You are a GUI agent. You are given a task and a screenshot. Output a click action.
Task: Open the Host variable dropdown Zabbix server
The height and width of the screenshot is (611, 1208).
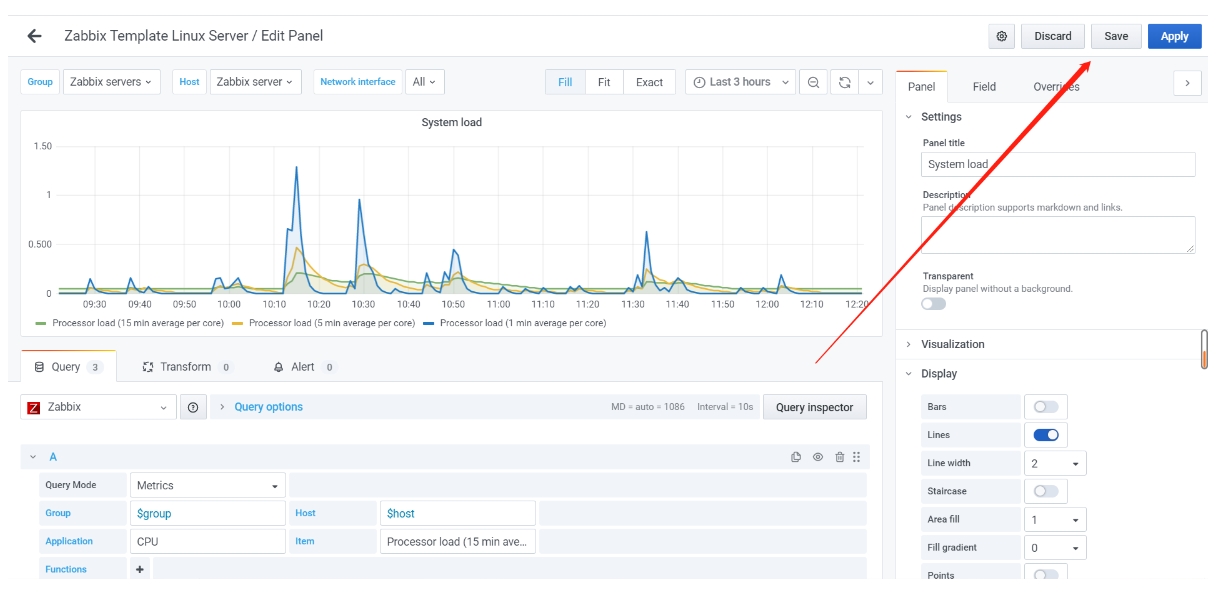[x=255, y=82]
